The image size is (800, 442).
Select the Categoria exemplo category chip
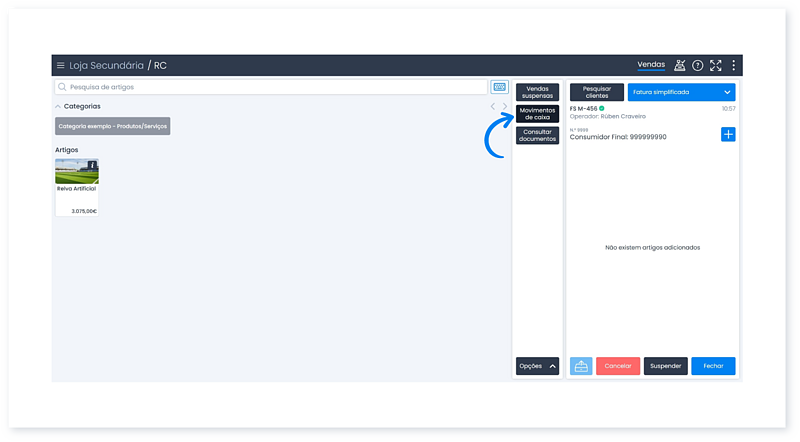112,126
